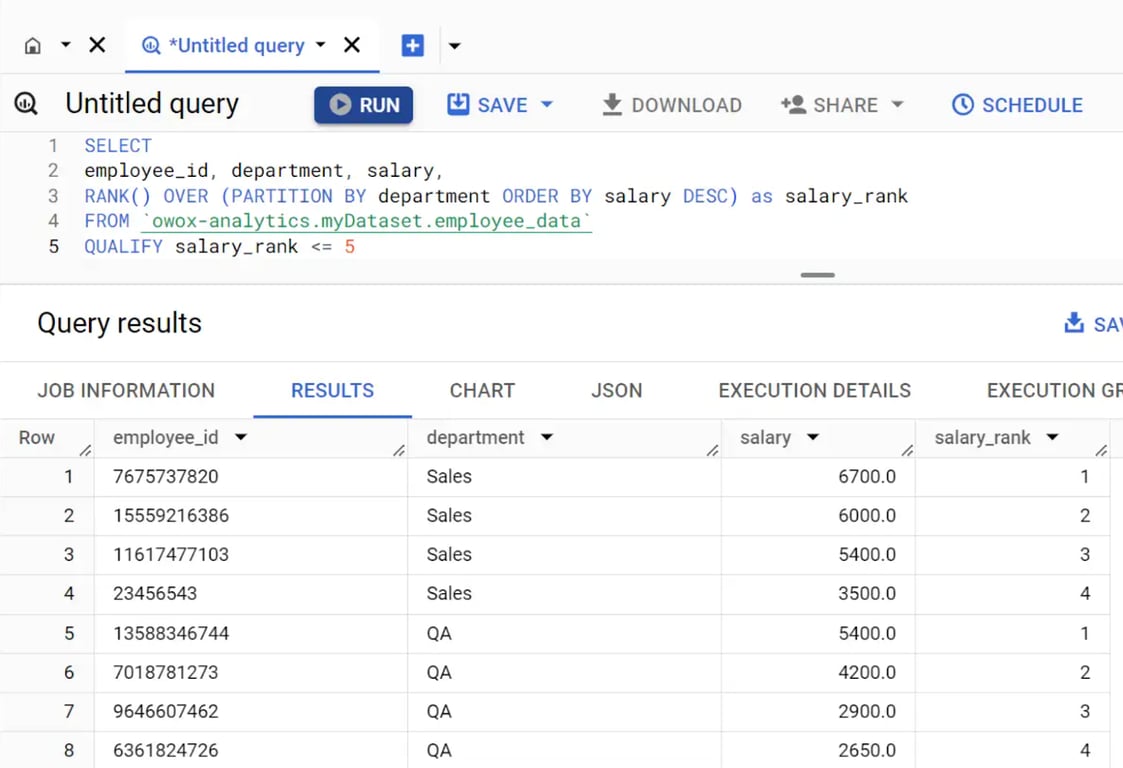Open the home tab dropdown arrow
The height and width of the screenshot is (768, 1123).
coord(65,45)
